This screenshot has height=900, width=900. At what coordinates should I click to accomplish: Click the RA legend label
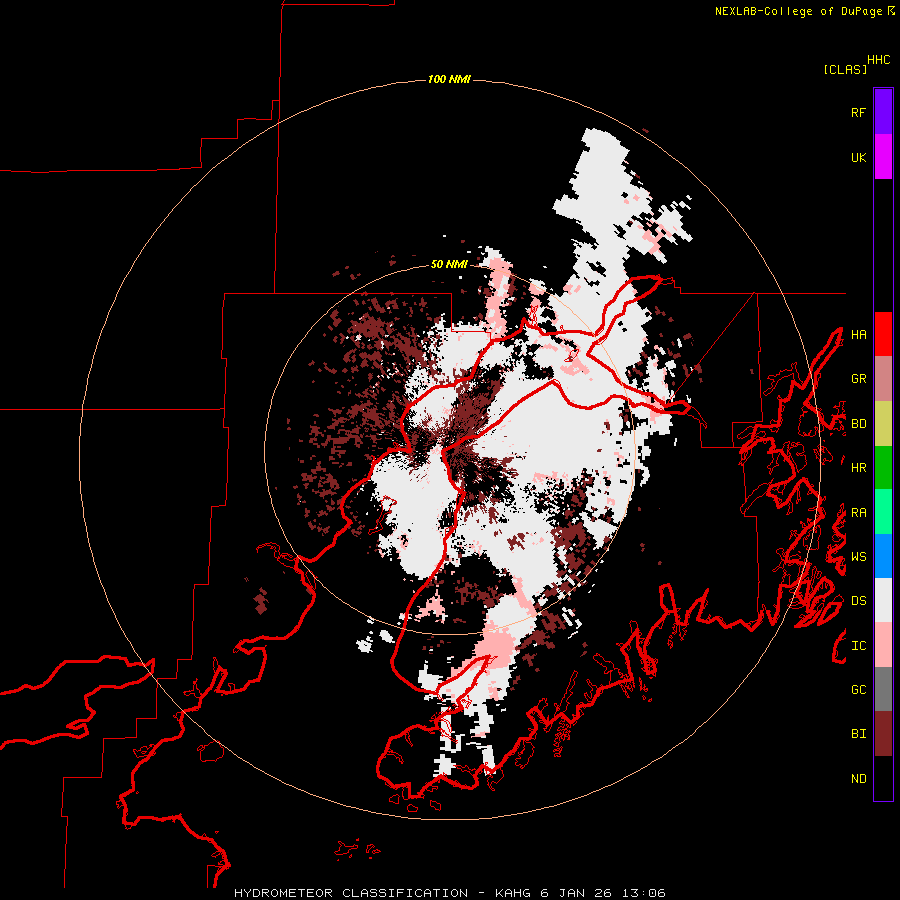pos(858,513)
